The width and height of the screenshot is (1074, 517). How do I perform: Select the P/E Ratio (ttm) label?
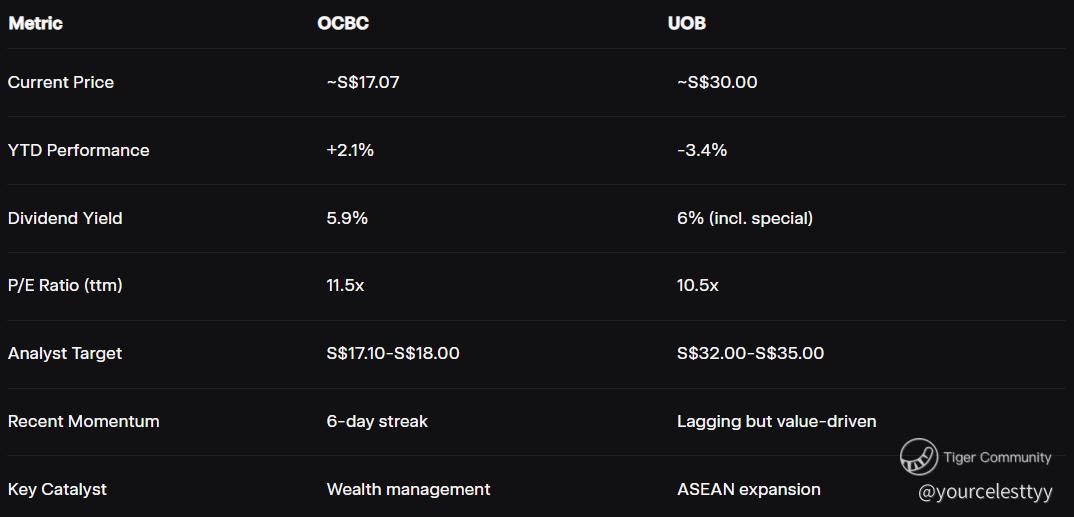pos(65,285)
